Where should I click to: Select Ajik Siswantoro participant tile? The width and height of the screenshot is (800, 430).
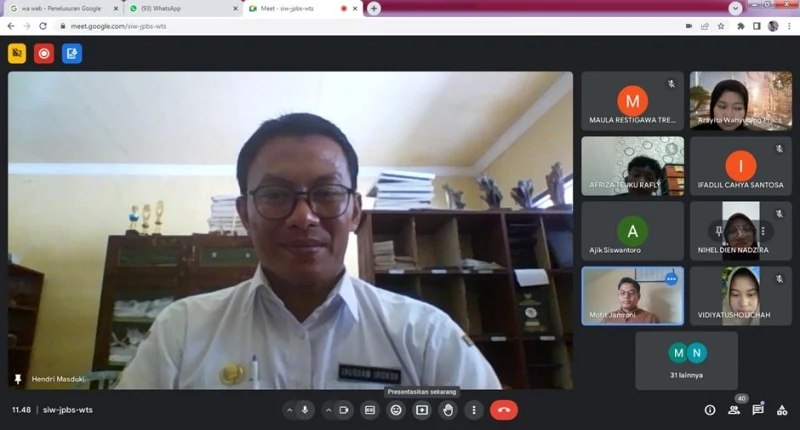click(632, 231)
